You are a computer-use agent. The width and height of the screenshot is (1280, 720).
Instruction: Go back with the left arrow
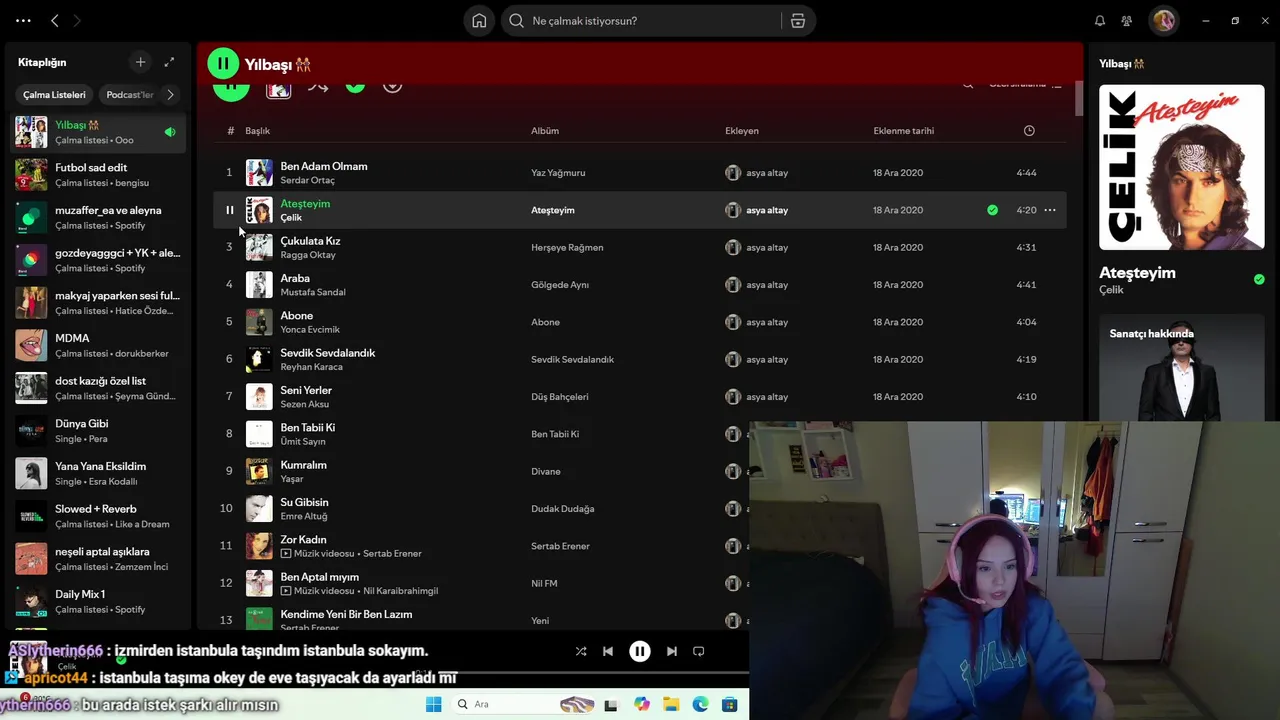point(55,20)
